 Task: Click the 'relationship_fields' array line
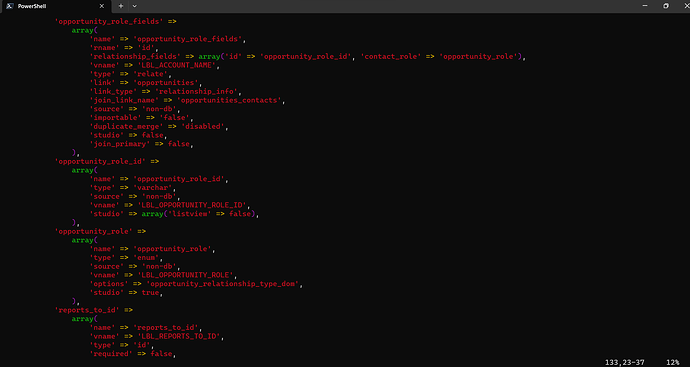tap(308, 56)
